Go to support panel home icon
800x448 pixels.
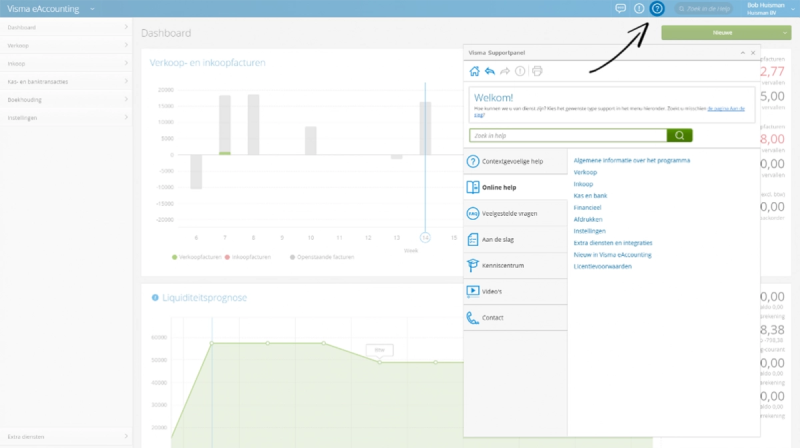pos(474,71)
